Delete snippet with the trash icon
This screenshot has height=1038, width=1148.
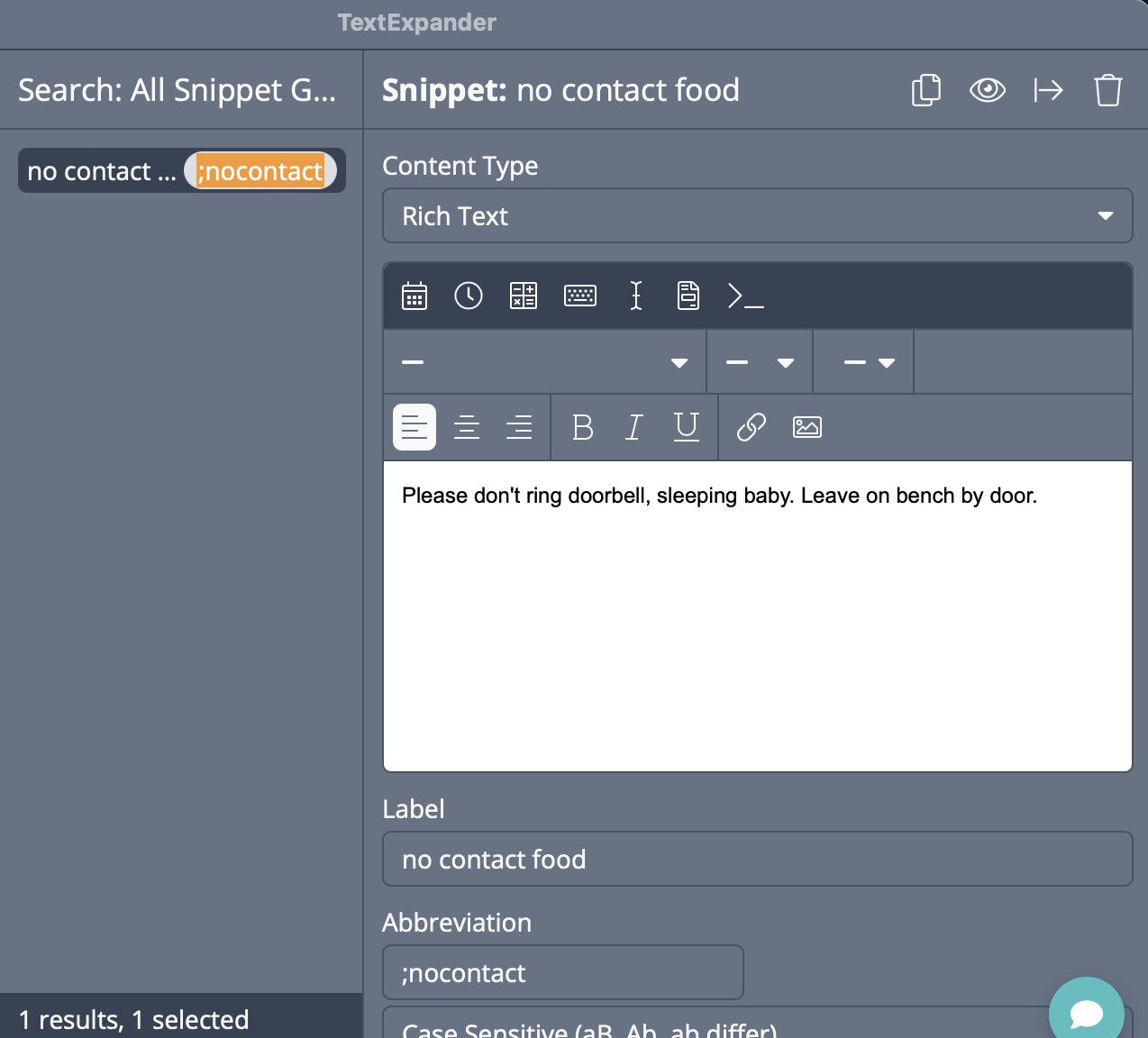(x=1107, y=90)
